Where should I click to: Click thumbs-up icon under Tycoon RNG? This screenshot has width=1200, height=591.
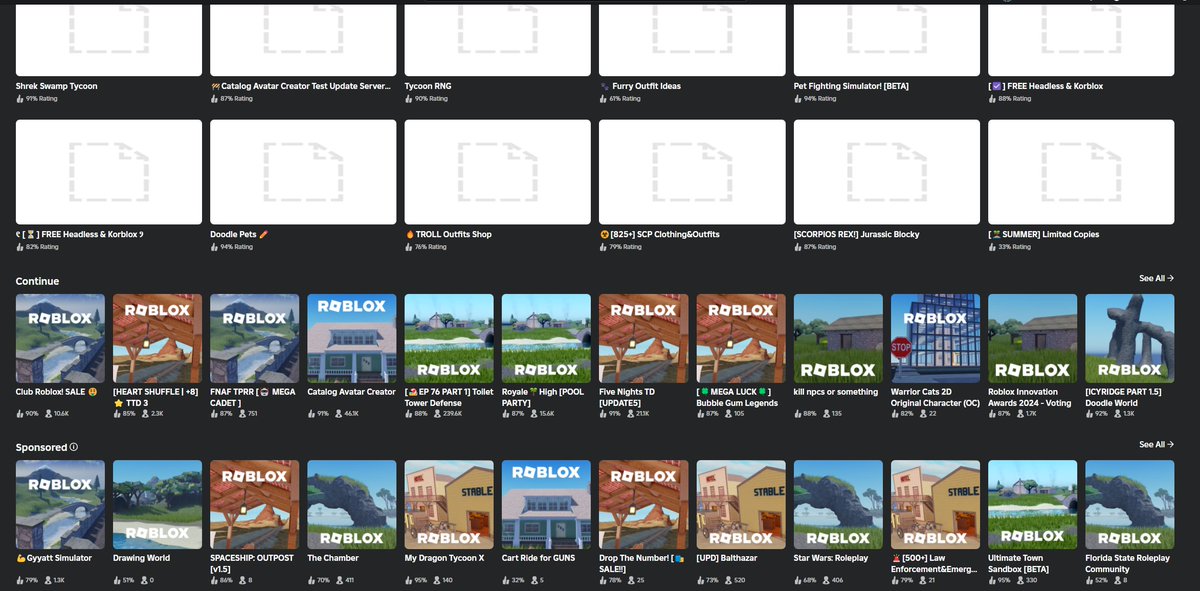click(408, 99)
